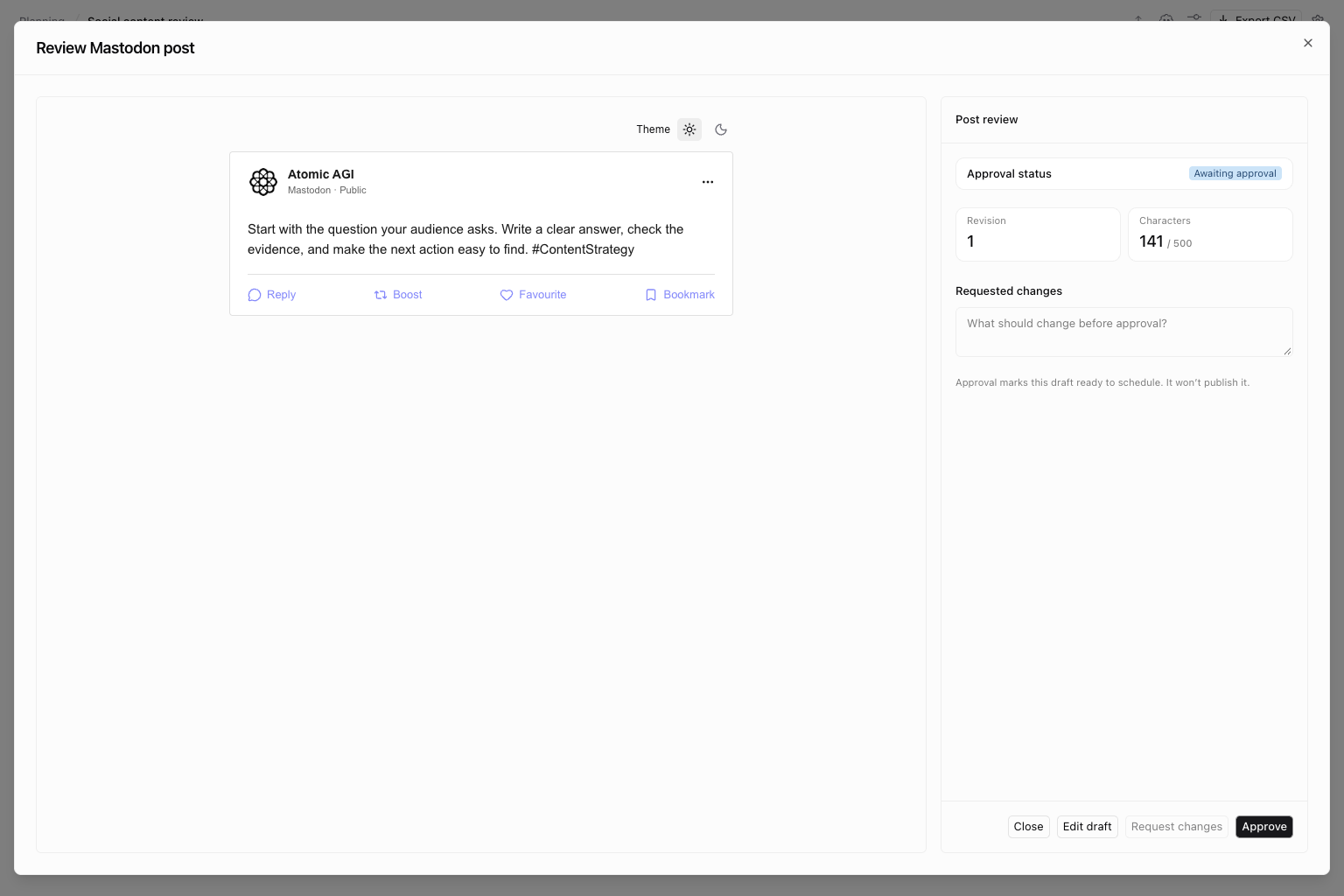
Task: Click the Revision number 1
Action: [x=970, y=241]
